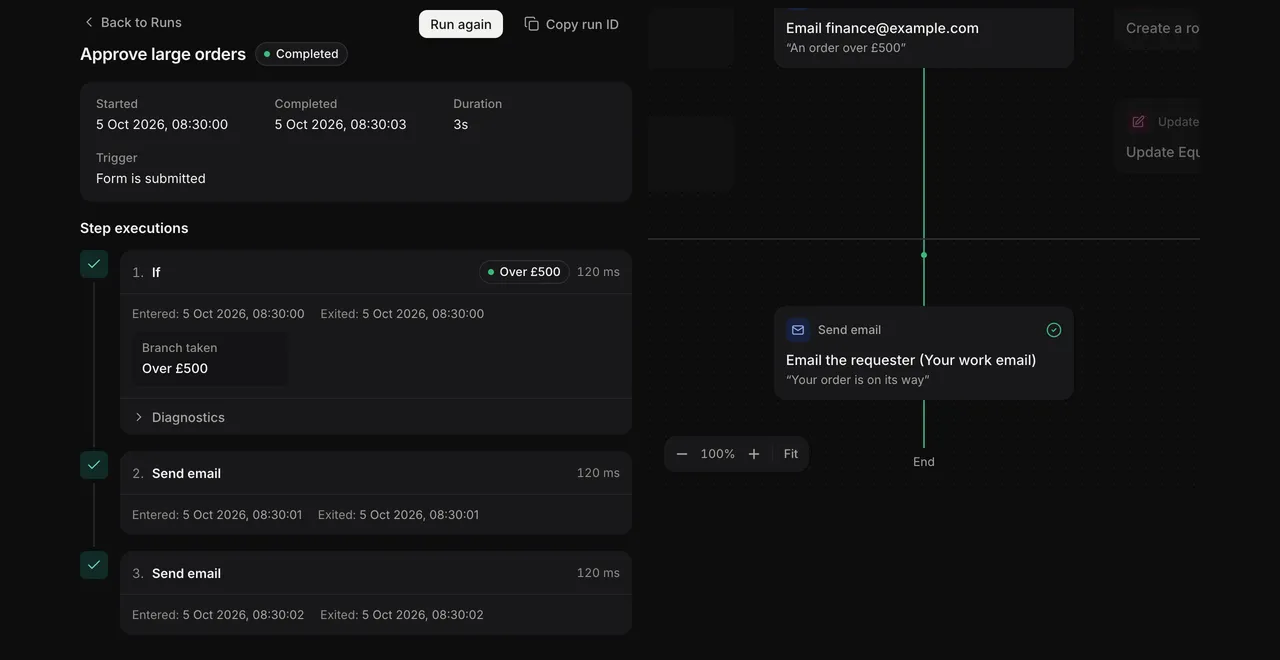The width and height of the screenshot is (1280, 660).
Task: Open step 3 Send email row
Action: click(376, 573)
